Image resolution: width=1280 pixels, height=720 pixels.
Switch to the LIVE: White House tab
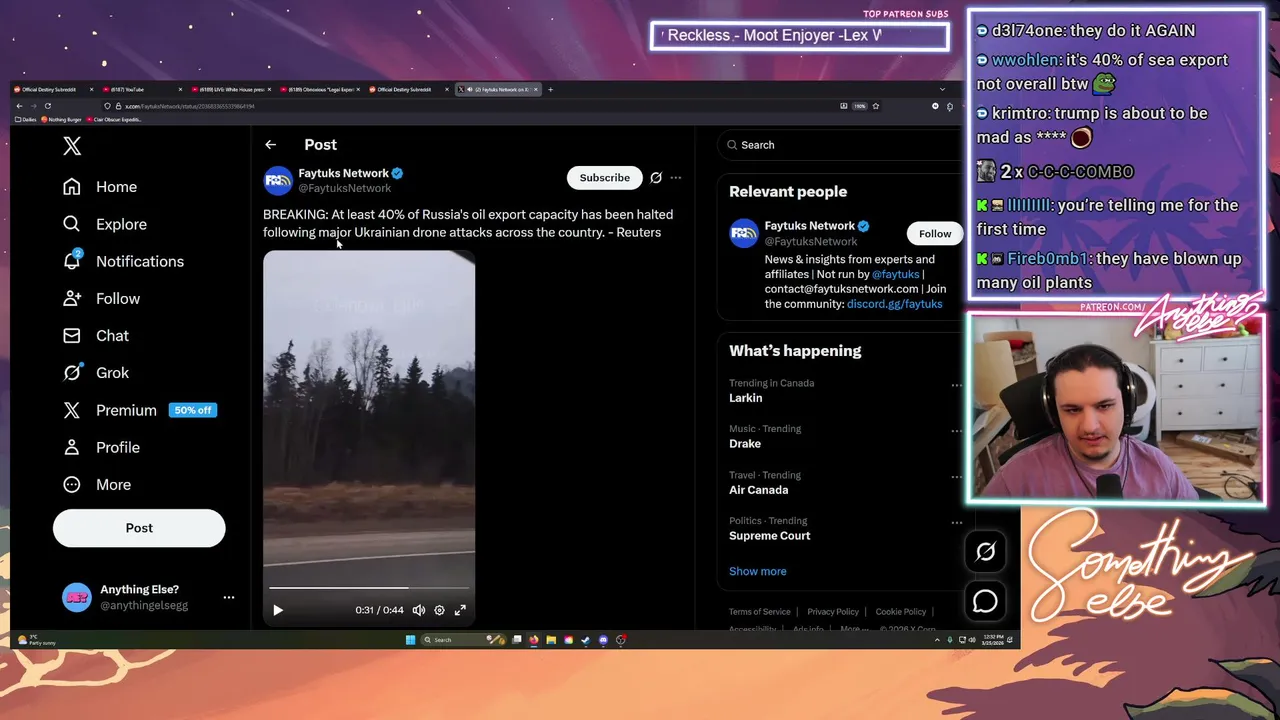(x=229, y=89)
